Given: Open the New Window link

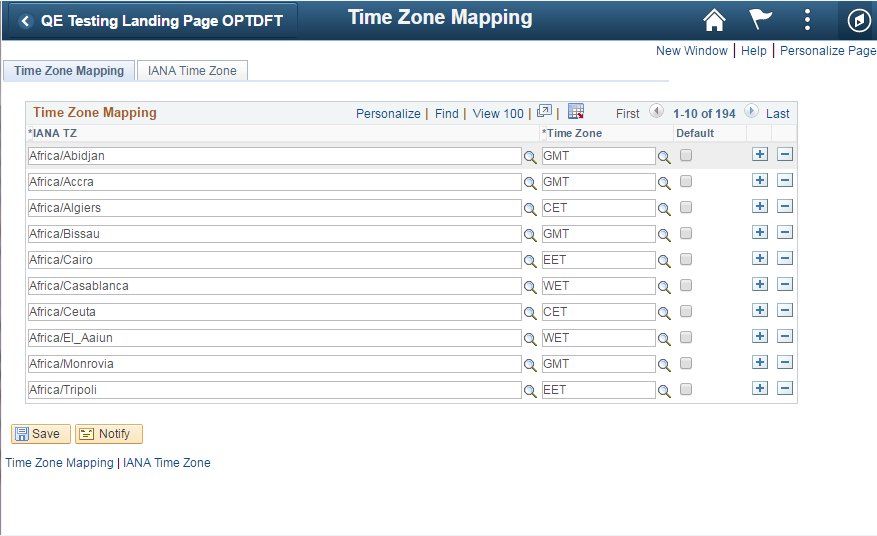Looking at the screenshot, I should tap(691, 51).
